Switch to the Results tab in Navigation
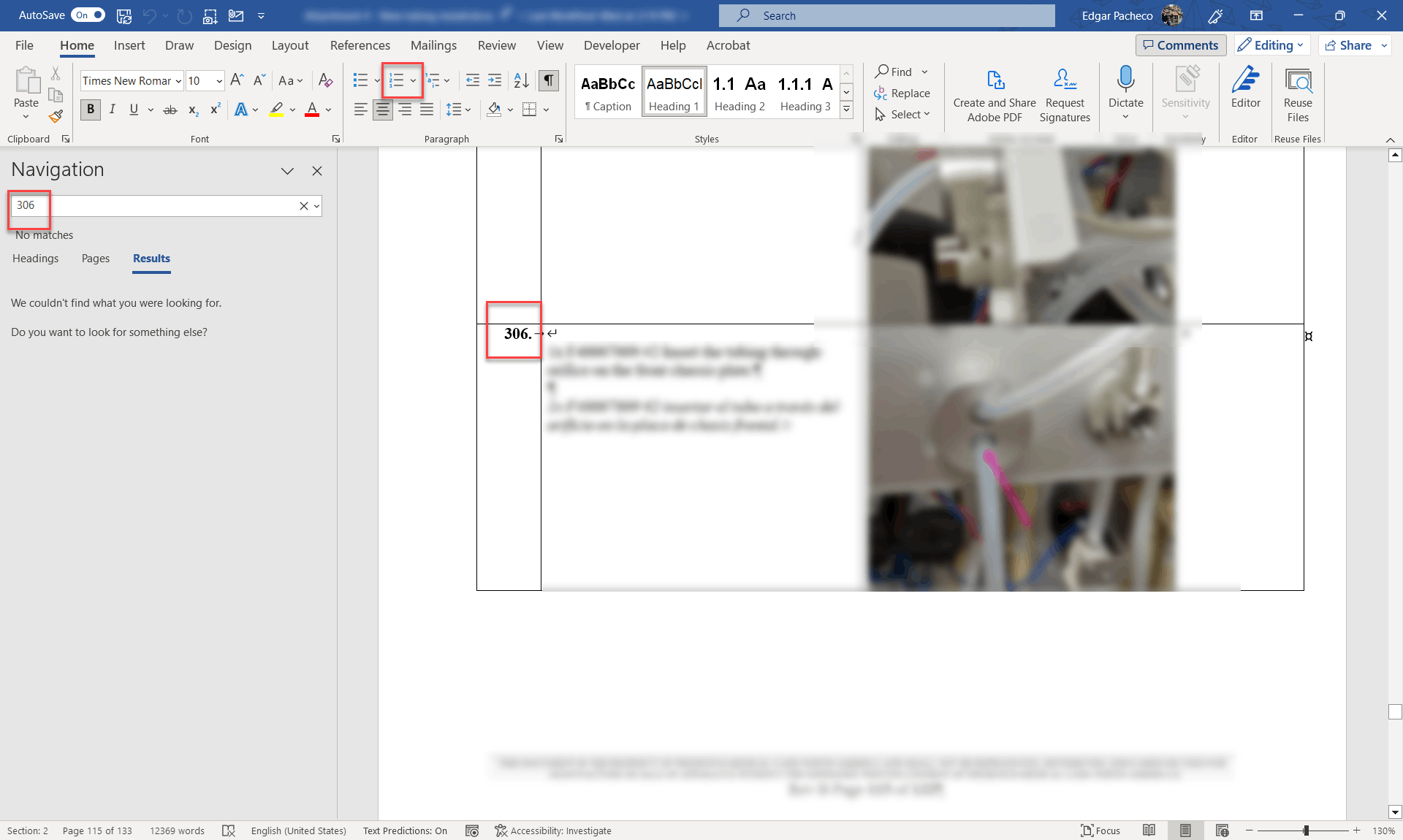The image size is (1403, 840). click(x=152, y=258)
